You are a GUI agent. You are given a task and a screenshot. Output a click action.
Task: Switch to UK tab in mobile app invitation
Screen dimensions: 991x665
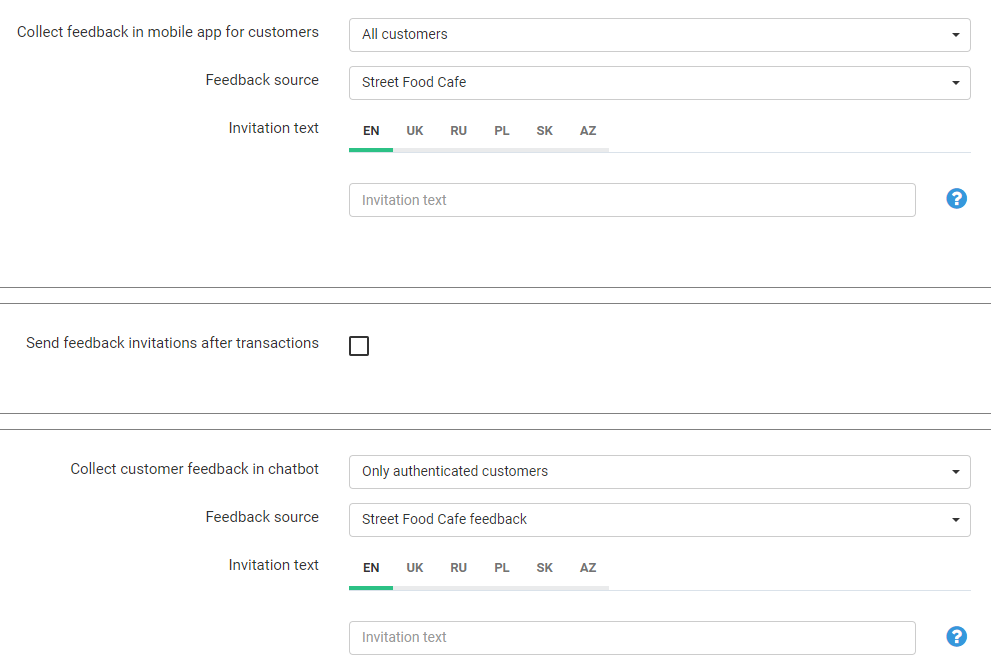[x=415, y=131]
